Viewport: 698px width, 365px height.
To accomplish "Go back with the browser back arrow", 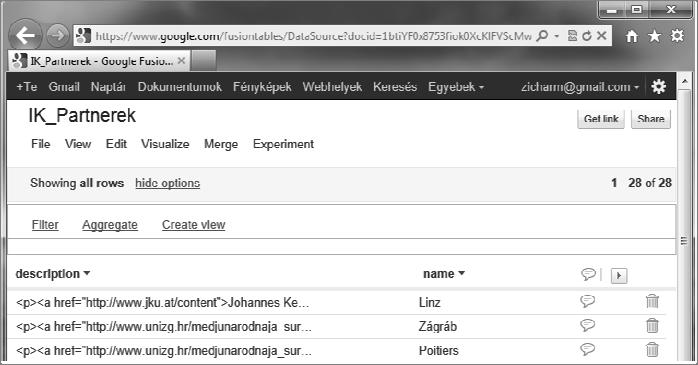I will coord(25,36).
